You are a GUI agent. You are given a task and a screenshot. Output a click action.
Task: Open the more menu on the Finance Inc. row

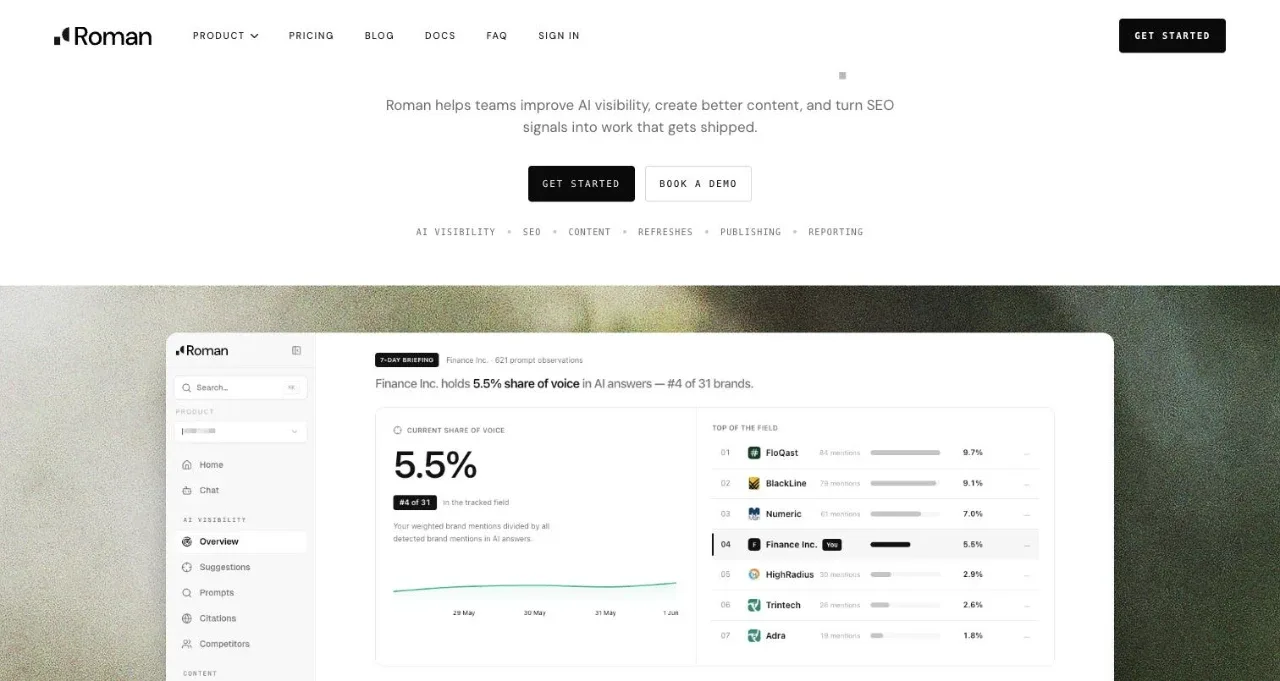click(1026, 545)
